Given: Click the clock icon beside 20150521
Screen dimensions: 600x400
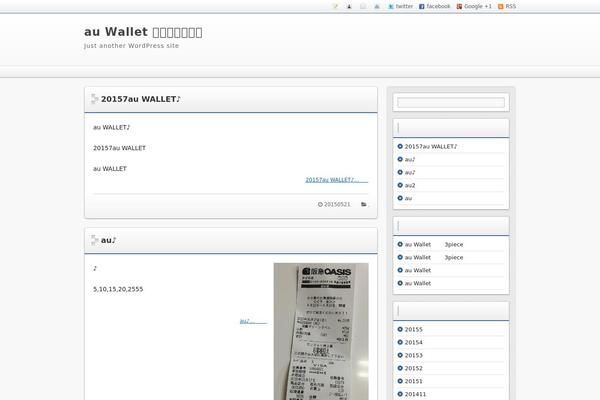Looking at the screenshot, I should pos(320,204).
